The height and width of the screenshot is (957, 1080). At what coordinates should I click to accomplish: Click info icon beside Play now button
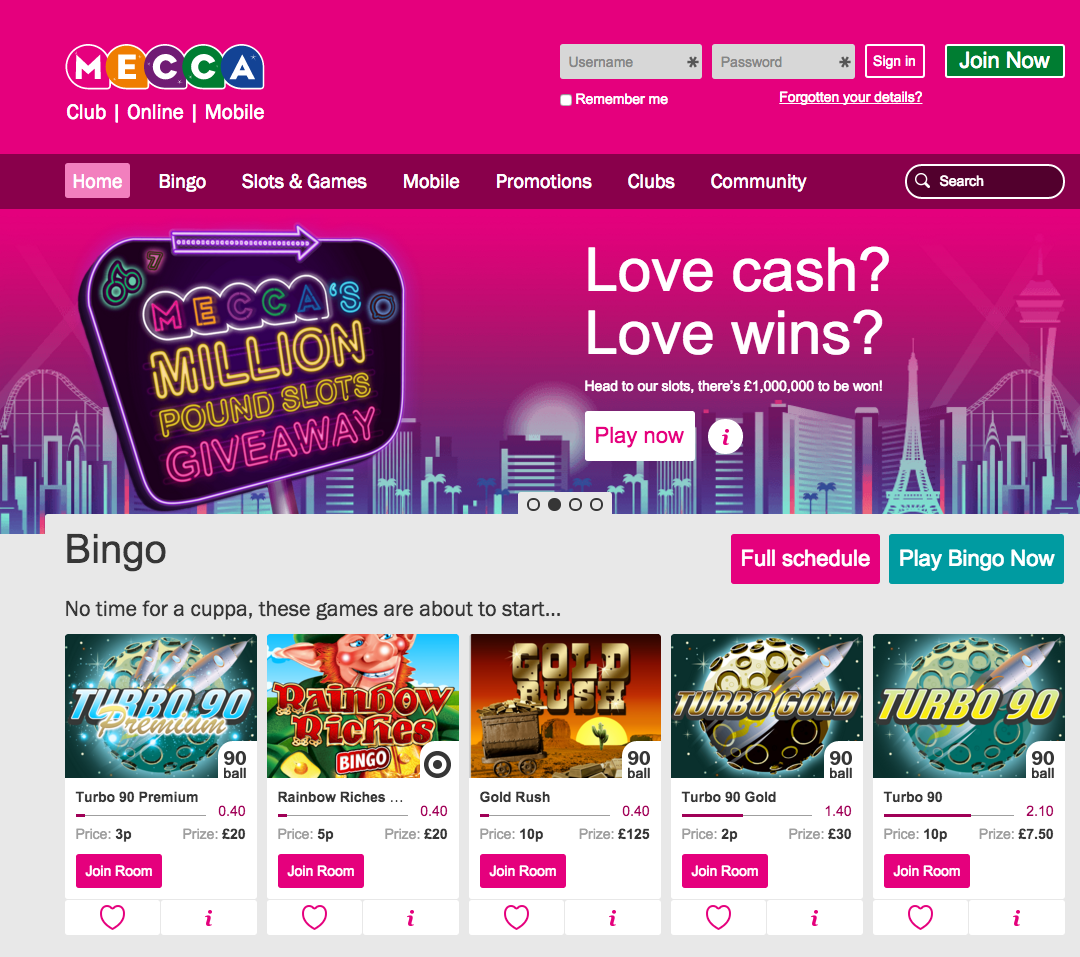pos(725,437)
